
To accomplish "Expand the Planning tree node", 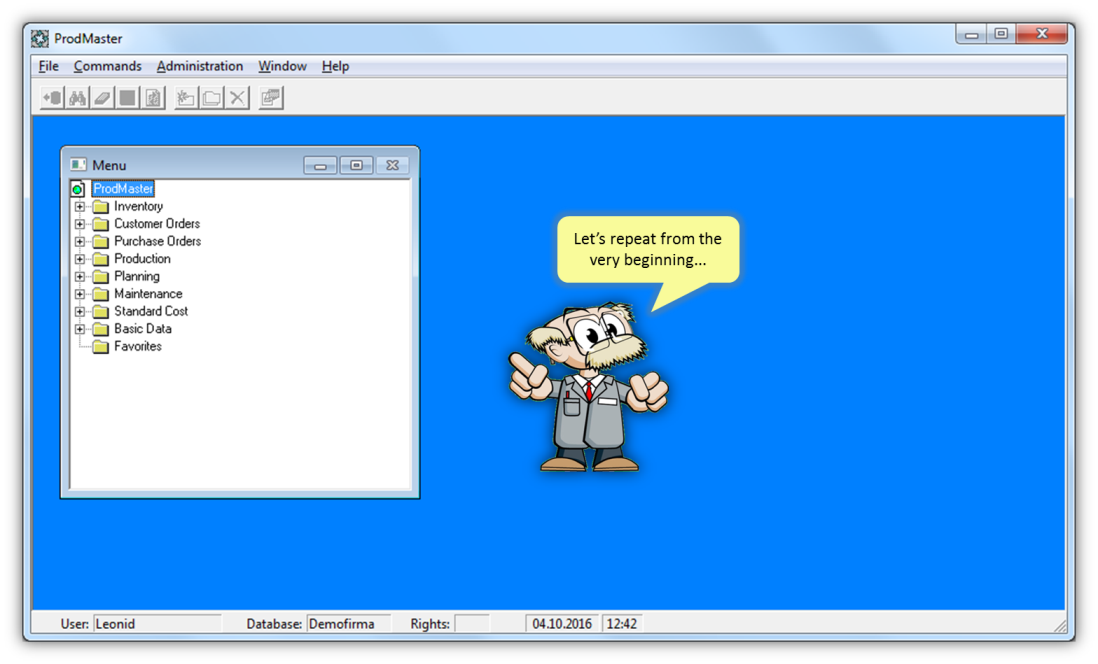I will 80,277.
